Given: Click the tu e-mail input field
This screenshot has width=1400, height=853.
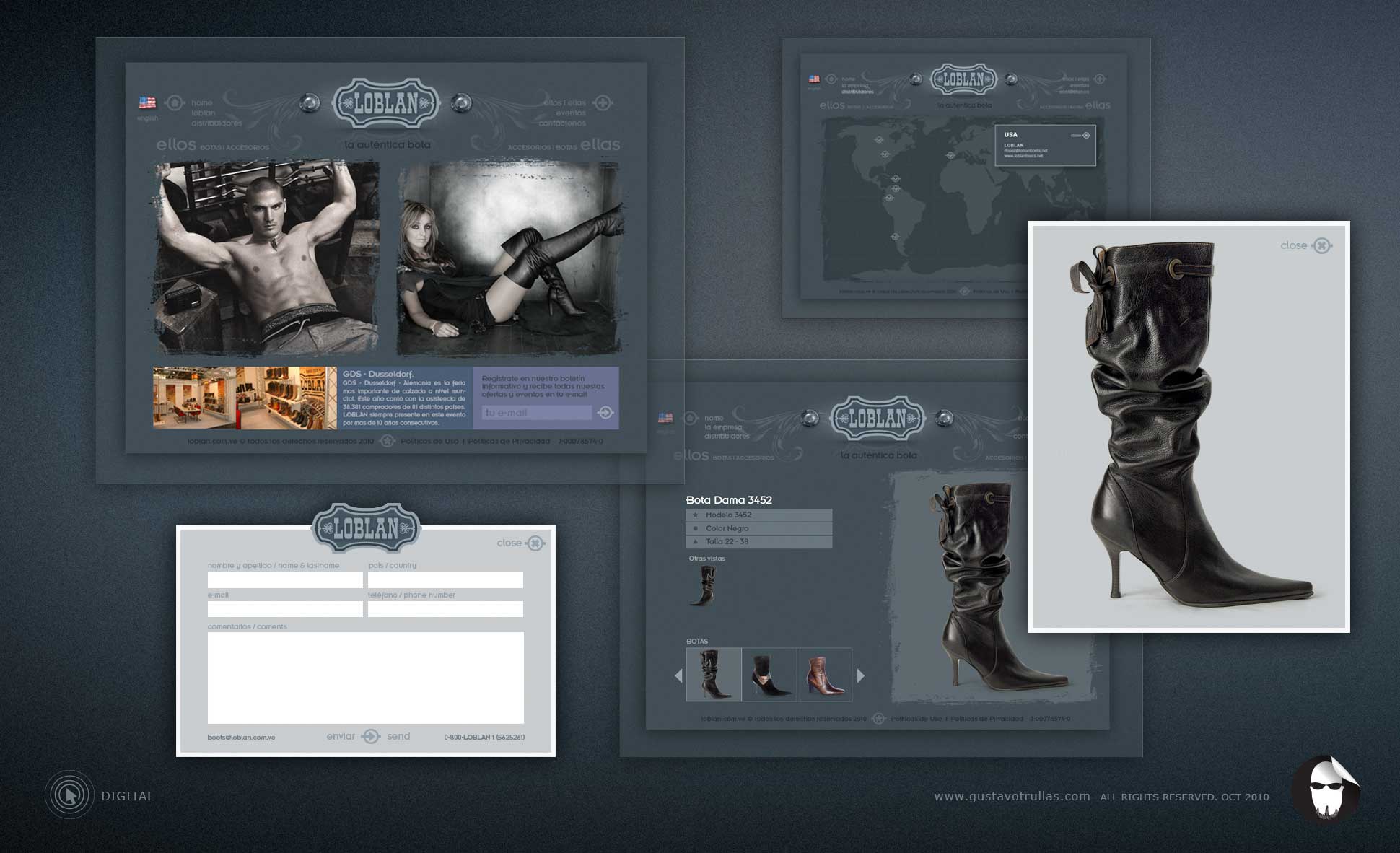Looking at the screenshot, I should 537,413.
